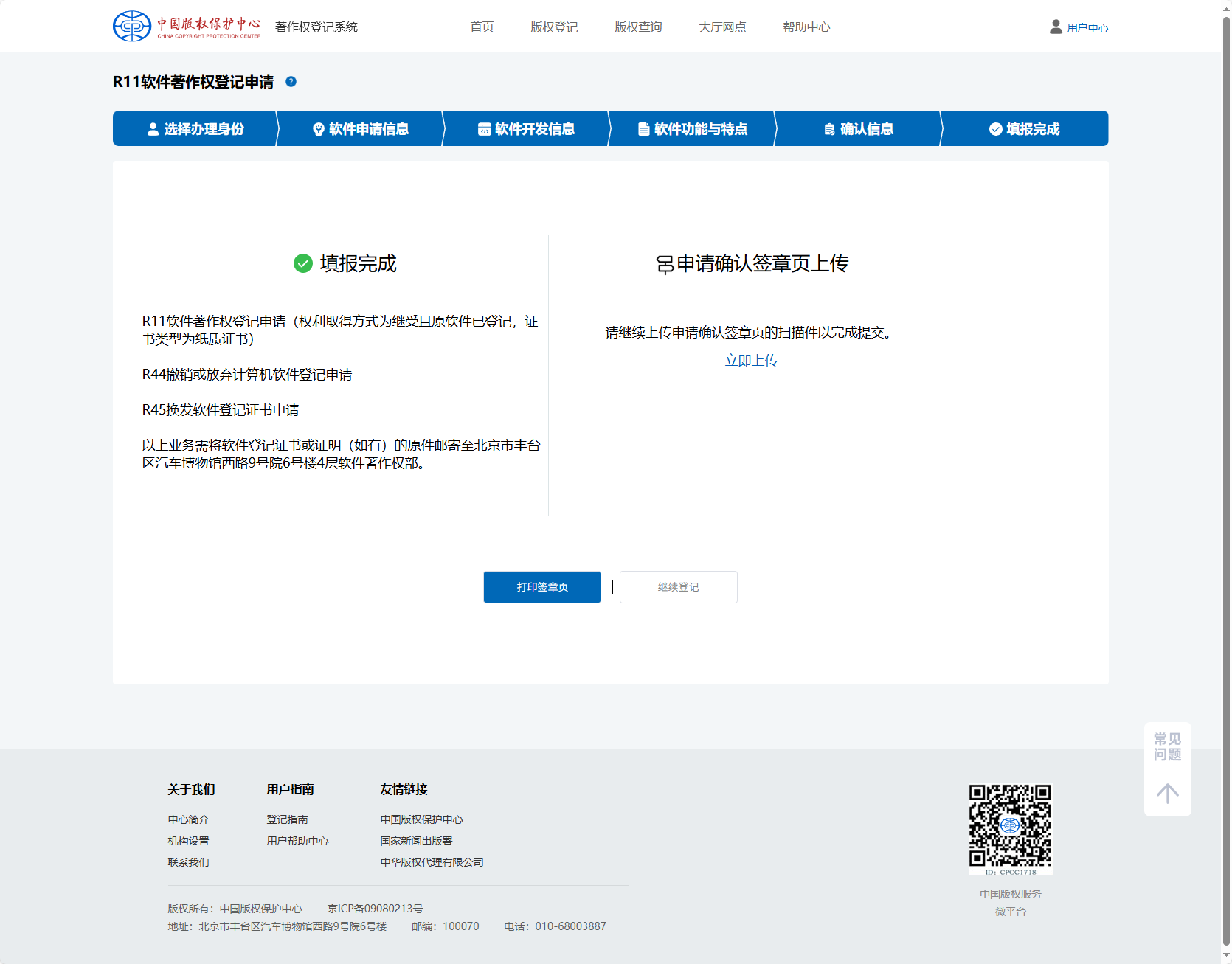Open the 常见问题 FAQ widget
This screenshot has width=1232, height=964.
point(1167,746)
